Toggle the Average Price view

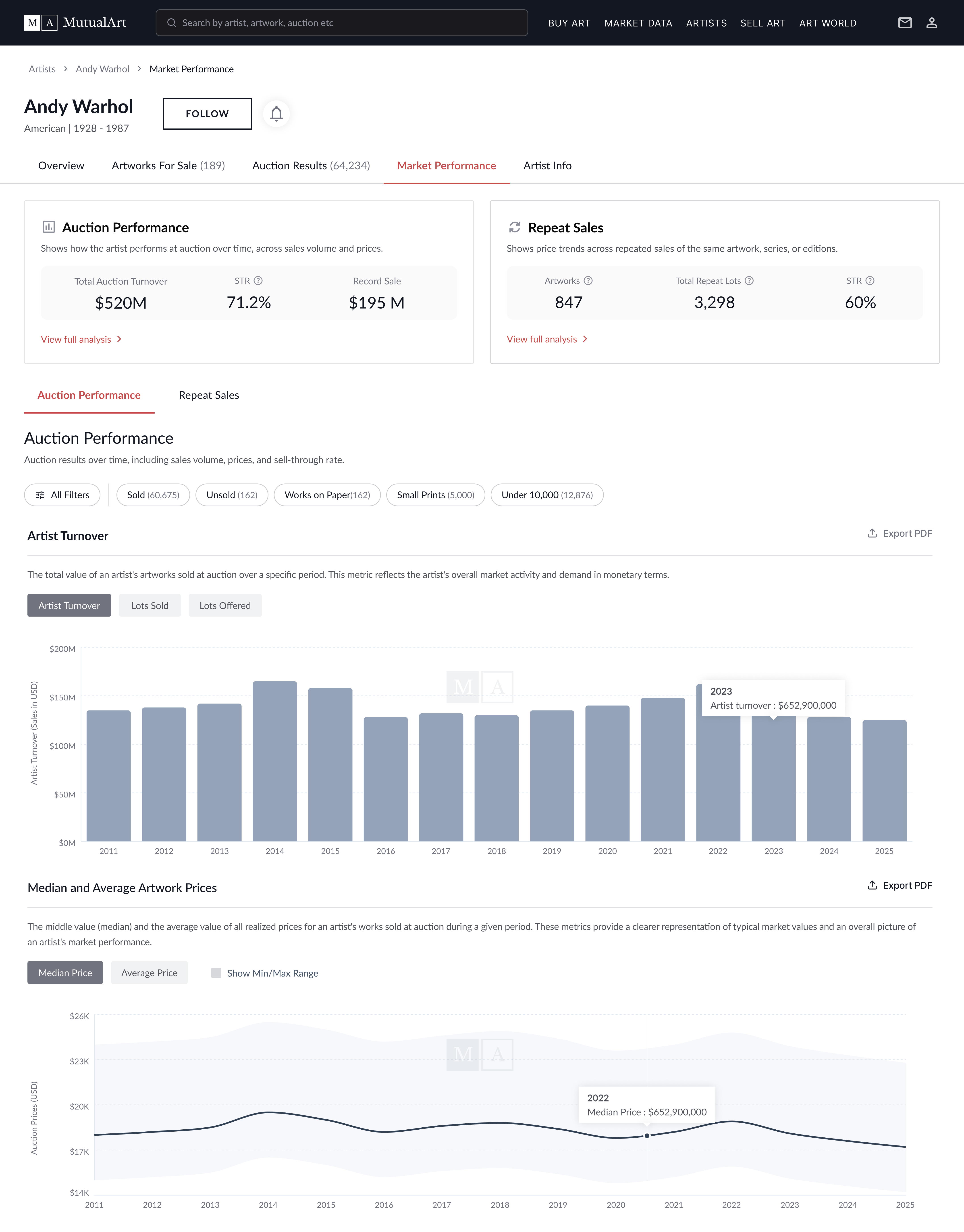149,973
